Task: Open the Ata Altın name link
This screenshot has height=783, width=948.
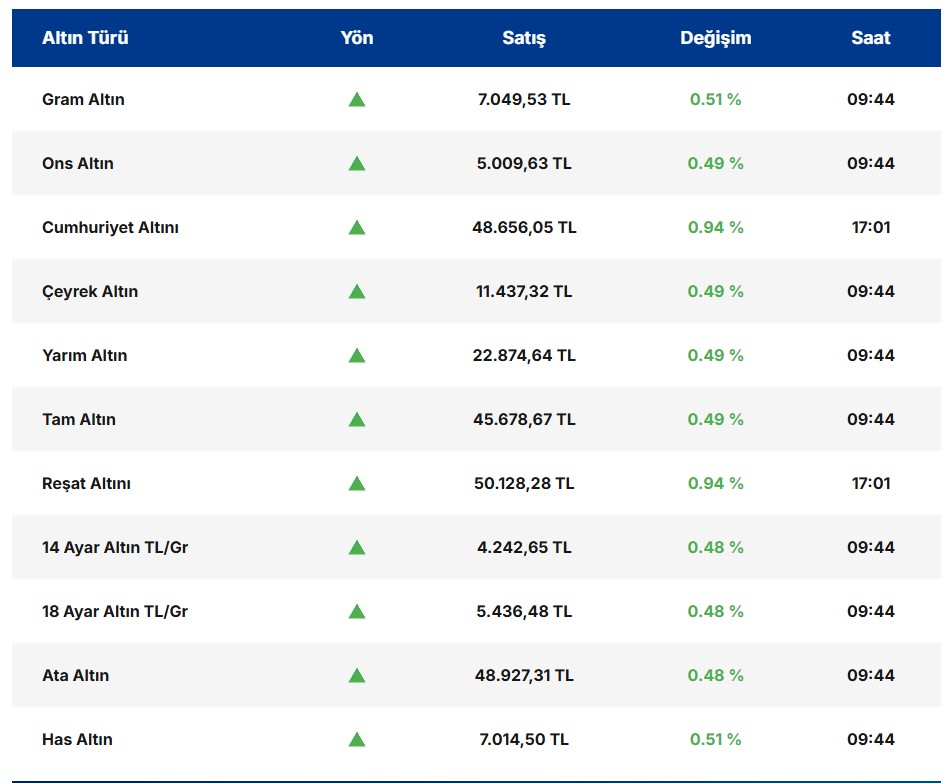Action: (x=75, y=675)
